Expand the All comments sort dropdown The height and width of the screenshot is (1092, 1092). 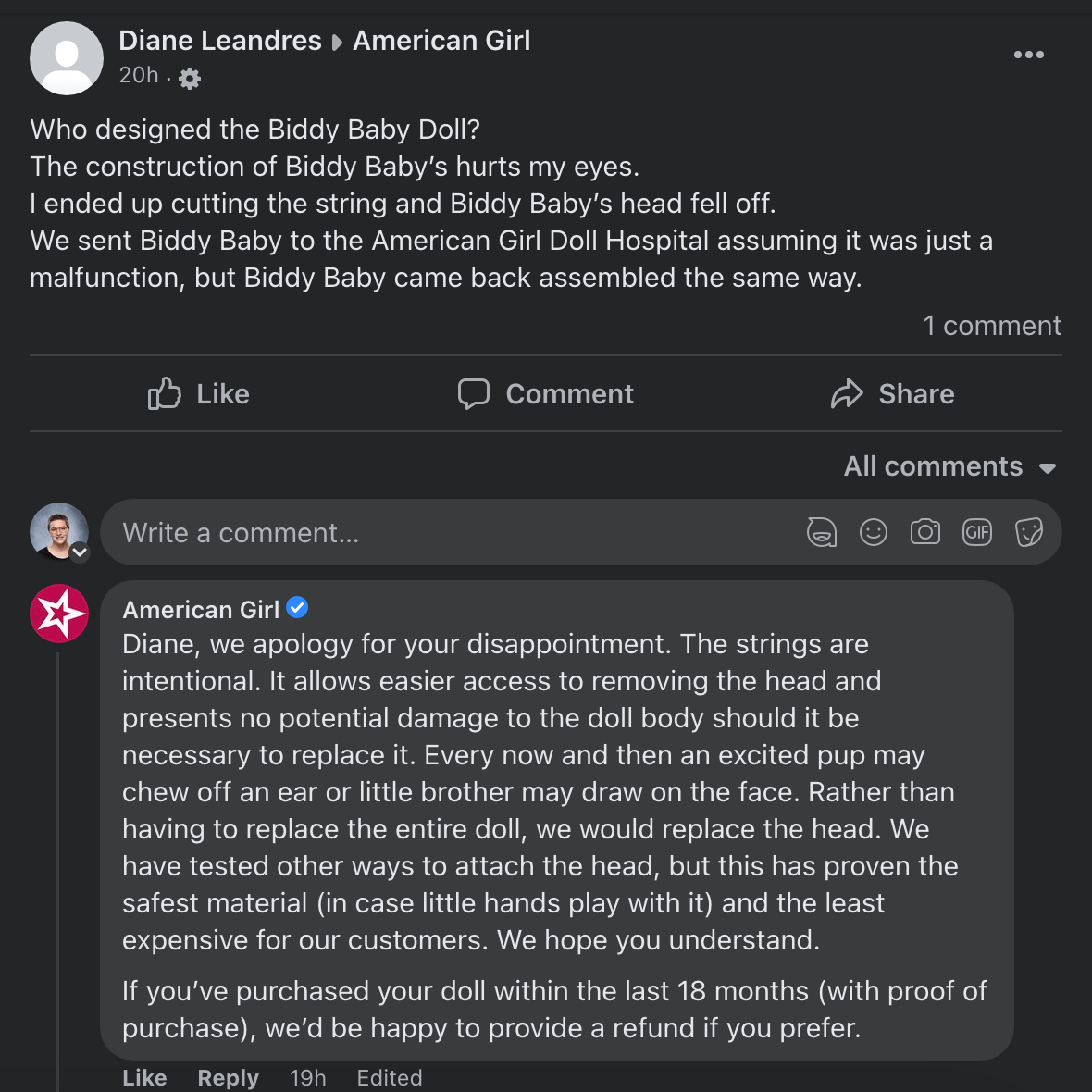[949, 466]
